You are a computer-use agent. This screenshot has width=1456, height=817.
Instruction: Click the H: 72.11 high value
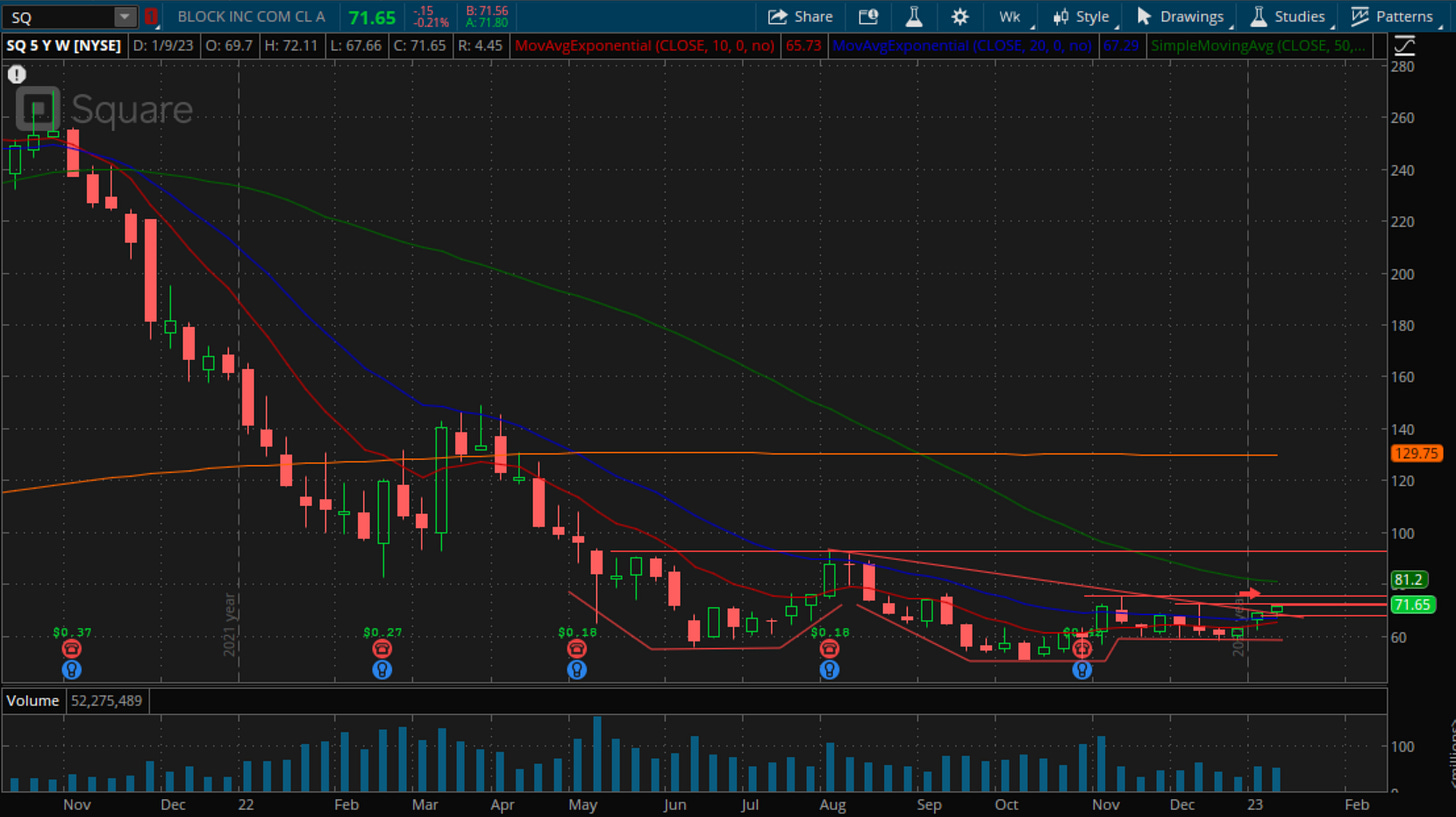tap(289, 45)
